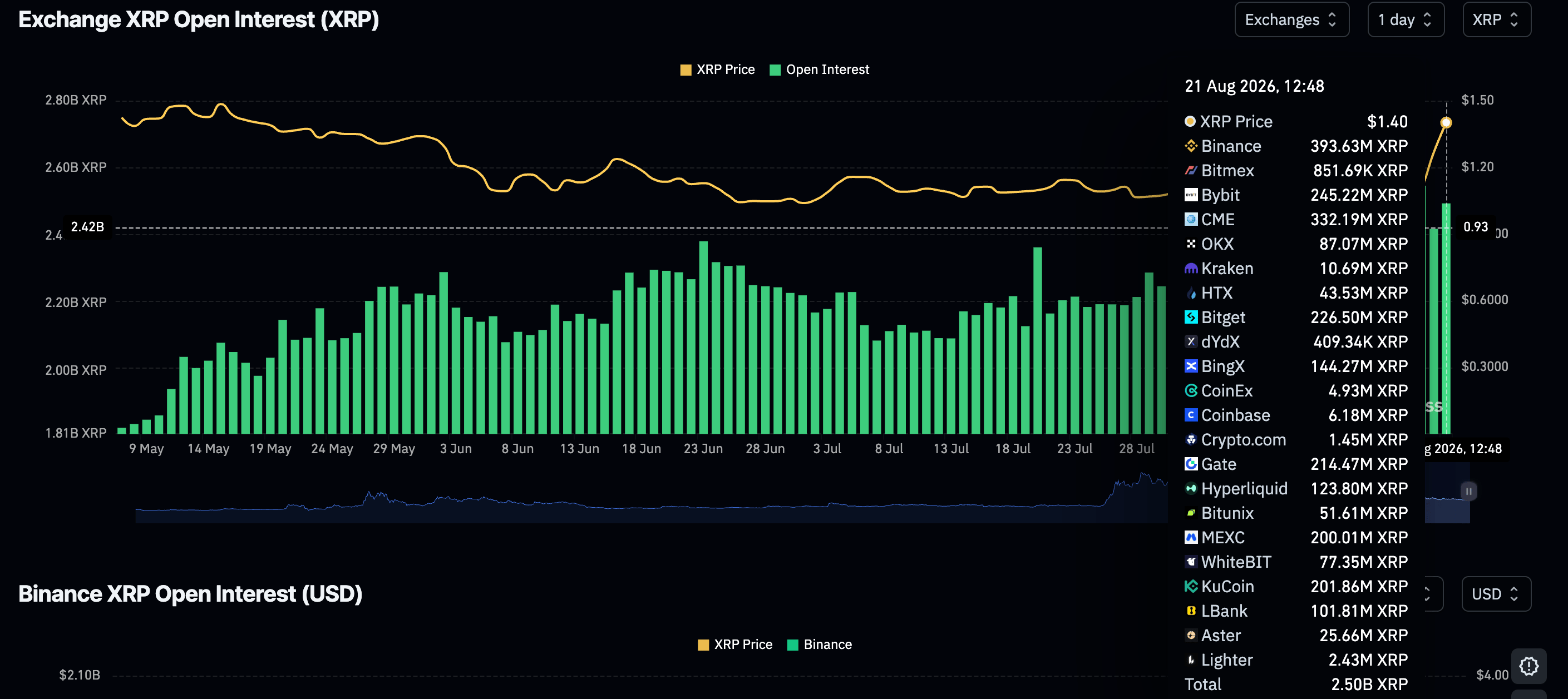Click the MEXC 200.01M XRP value
Screen dimensions: 1568x699
tap(1359, 537)
